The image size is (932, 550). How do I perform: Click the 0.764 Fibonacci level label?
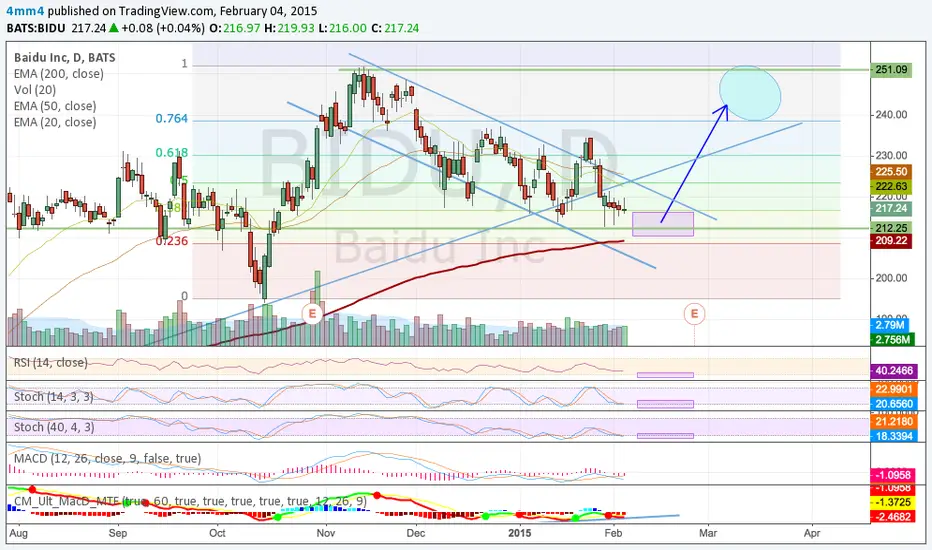172,118
